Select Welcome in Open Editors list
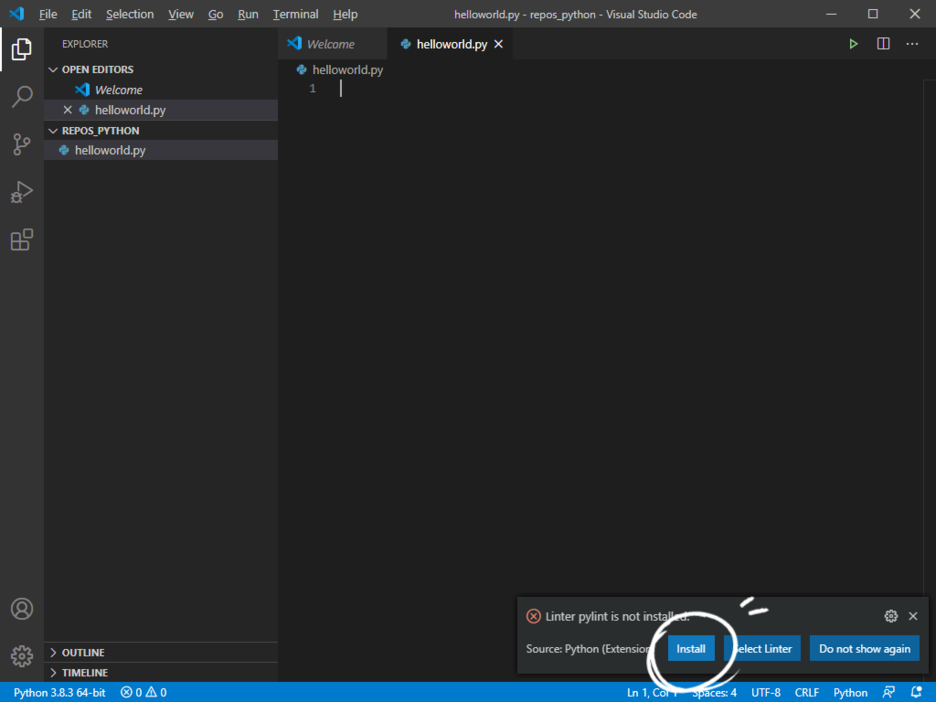Image resolution: width=936 pixels, height=702 pixels. point(161,90)
